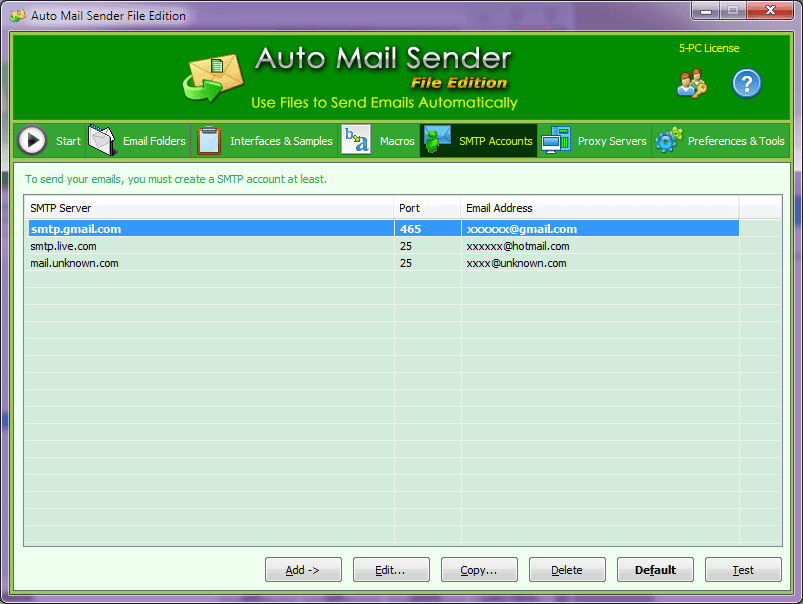The width and height of the screenshot is (803, 604).
Task: Click the Email Folders envelope icon
Action: pyautogui.click(x=102, y=140)
